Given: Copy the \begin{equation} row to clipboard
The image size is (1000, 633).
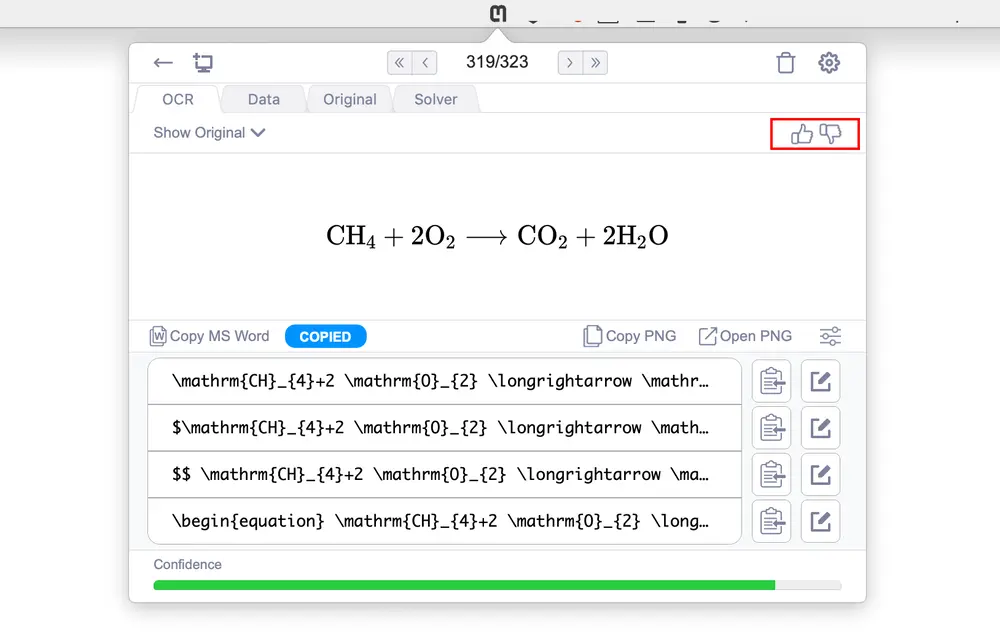Looking at the screenshot, I should [x=772, y=521].
